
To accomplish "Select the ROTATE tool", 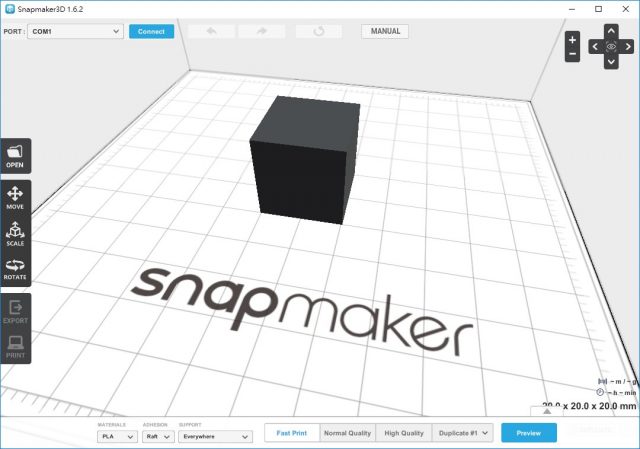I will click(15, 269).
